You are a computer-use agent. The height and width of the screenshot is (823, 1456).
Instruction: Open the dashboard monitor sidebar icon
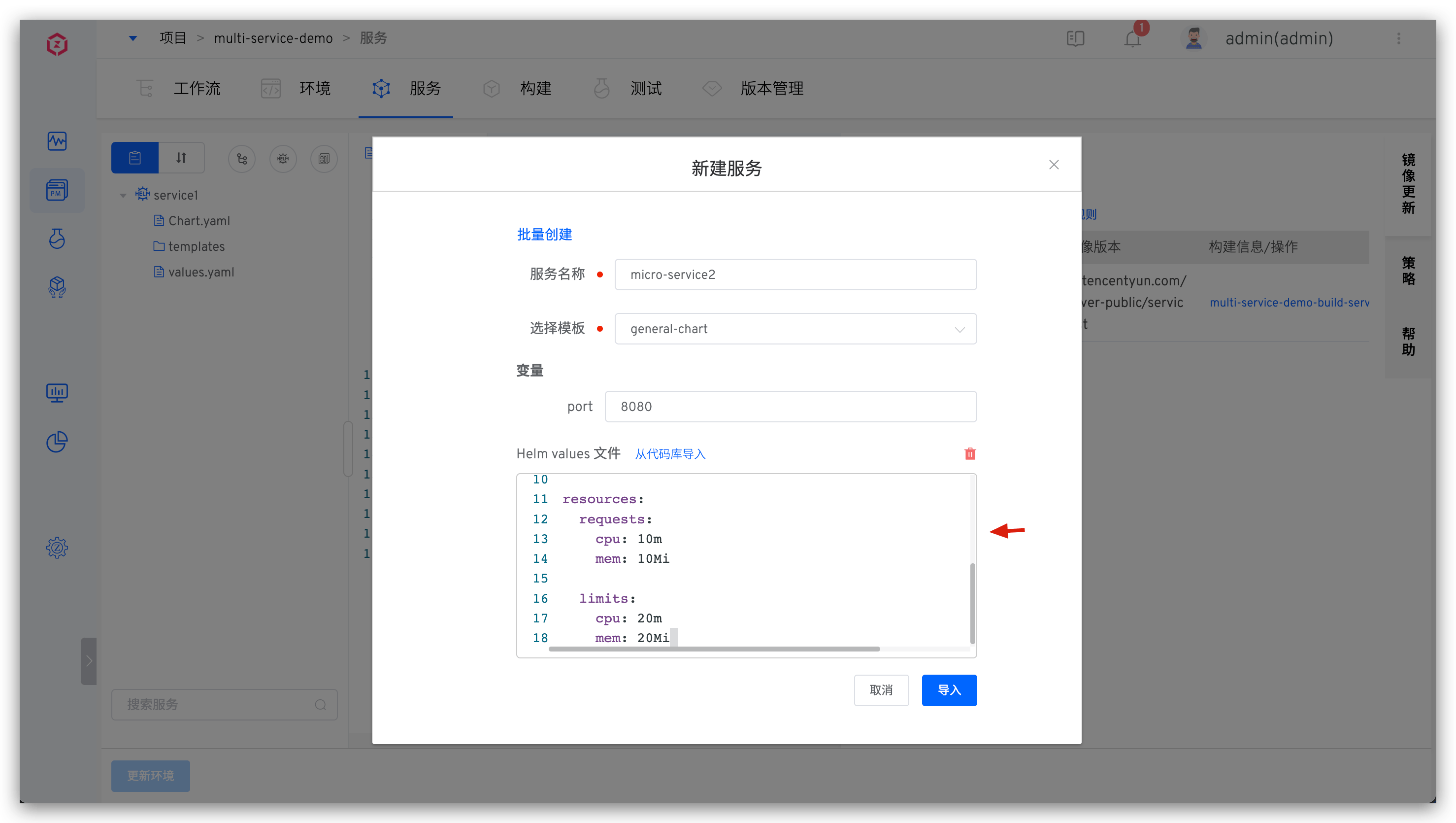coord(57,393)
